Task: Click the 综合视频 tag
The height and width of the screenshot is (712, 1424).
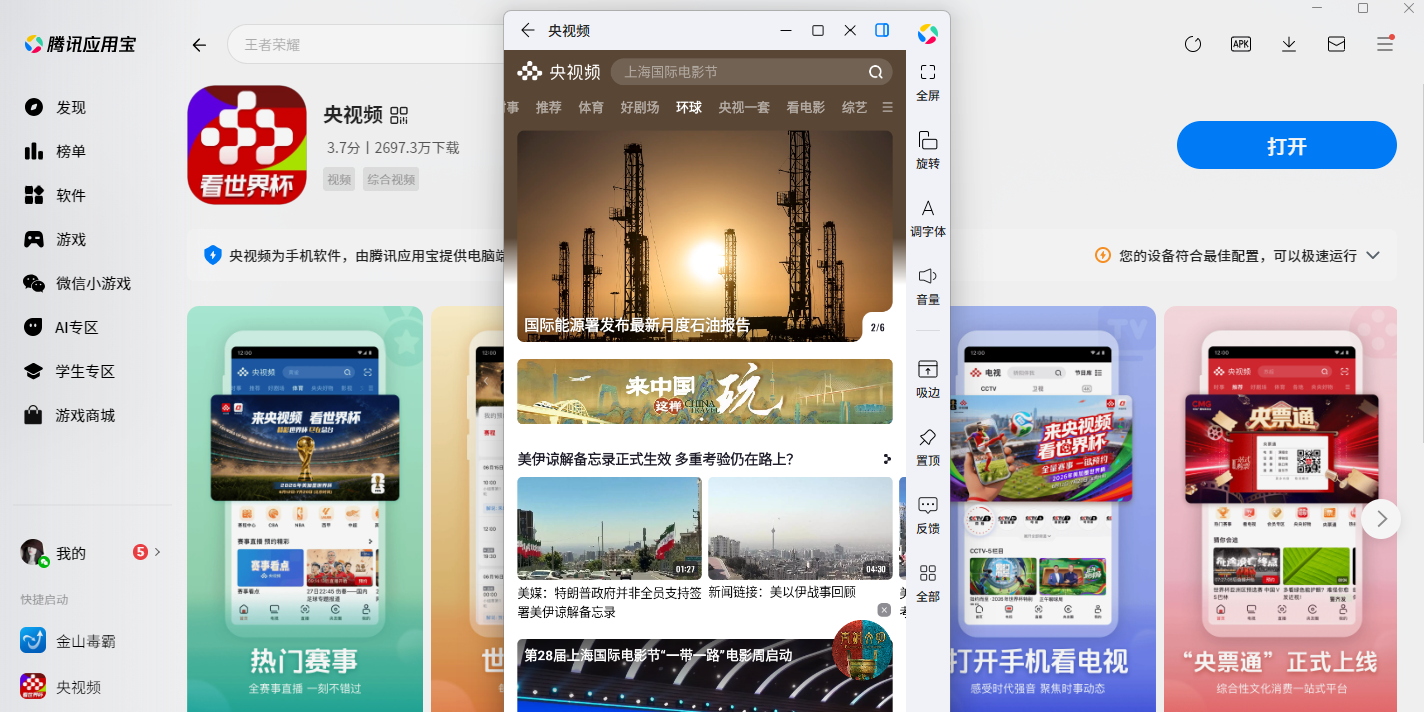Action: [x=391, y=180]
